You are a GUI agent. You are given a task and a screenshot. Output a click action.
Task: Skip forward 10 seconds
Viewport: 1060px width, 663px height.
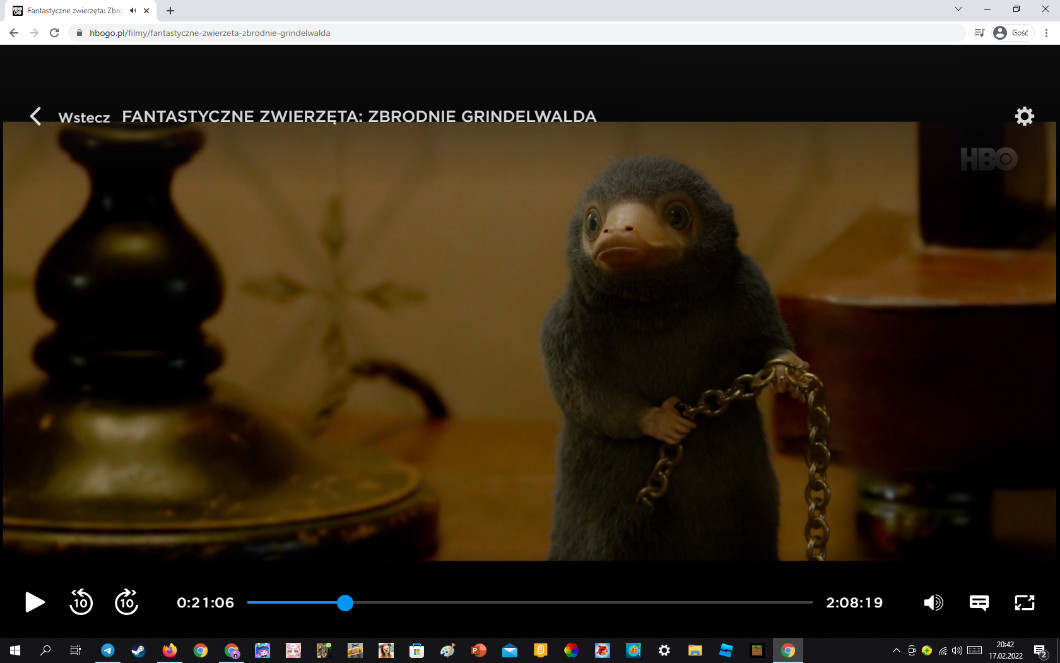[x=126, y=602]
